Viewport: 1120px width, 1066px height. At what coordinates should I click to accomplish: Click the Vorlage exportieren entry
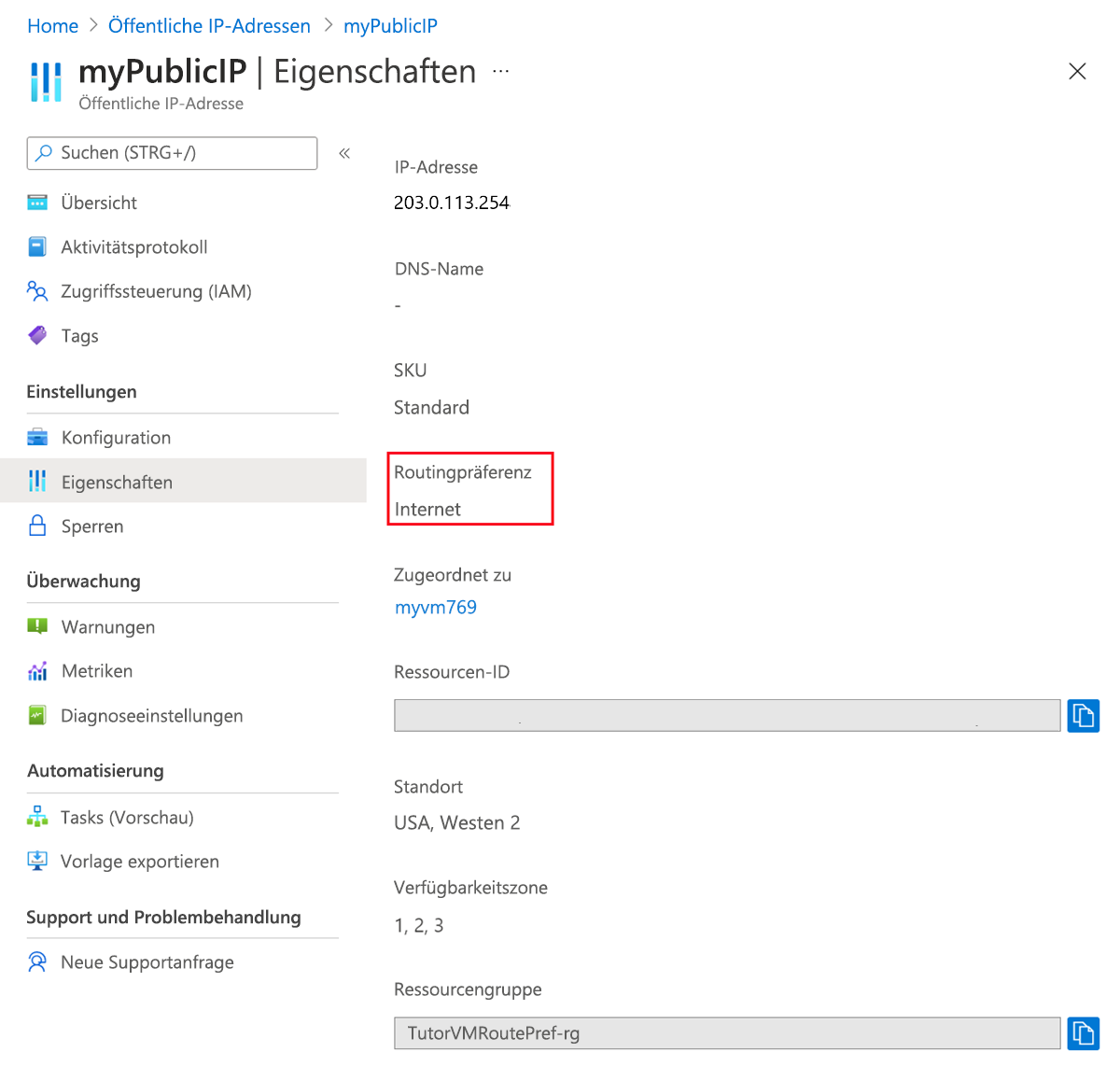[139, 861]
